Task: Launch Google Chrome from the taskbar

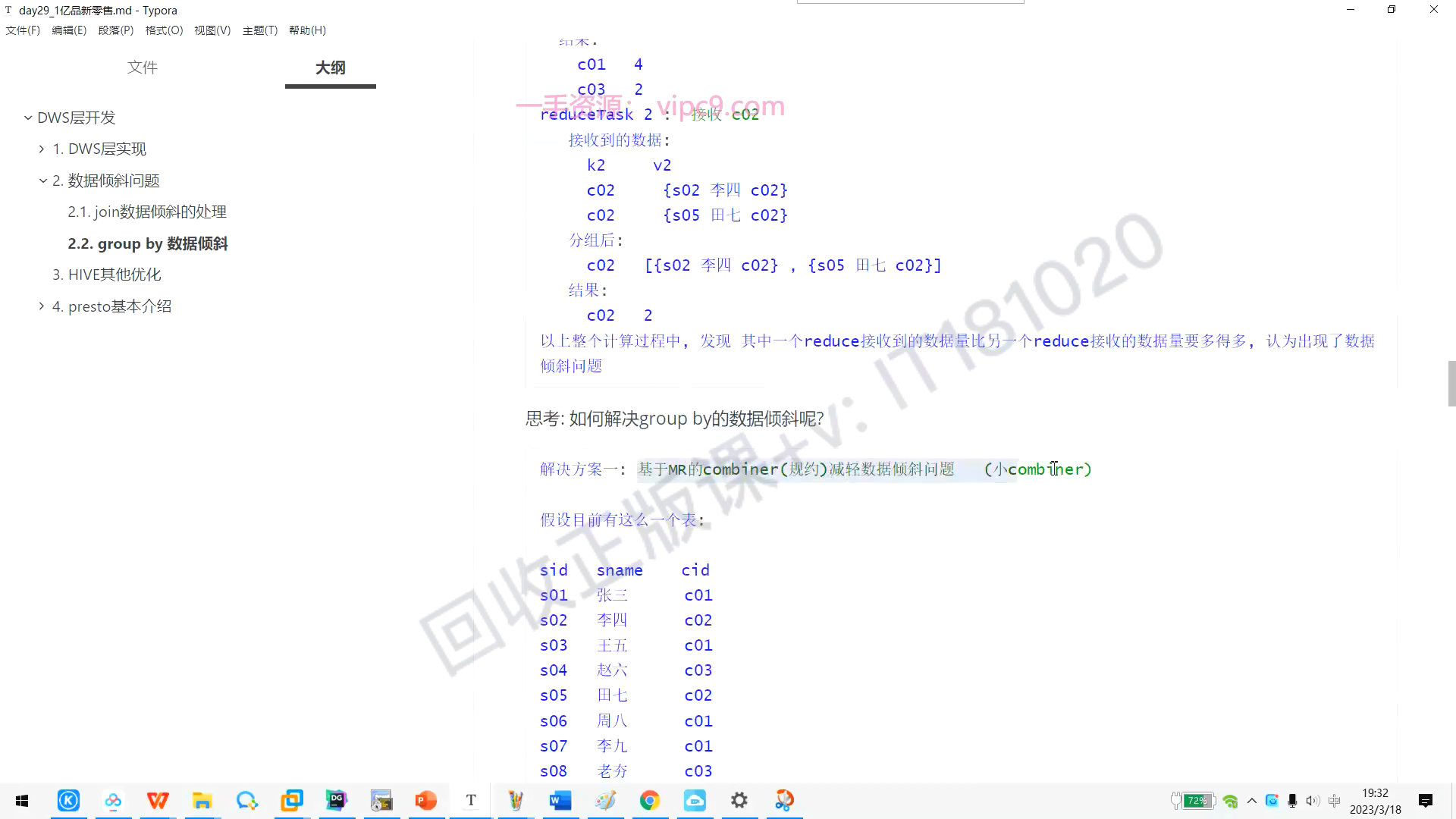Action: [650, 801]
